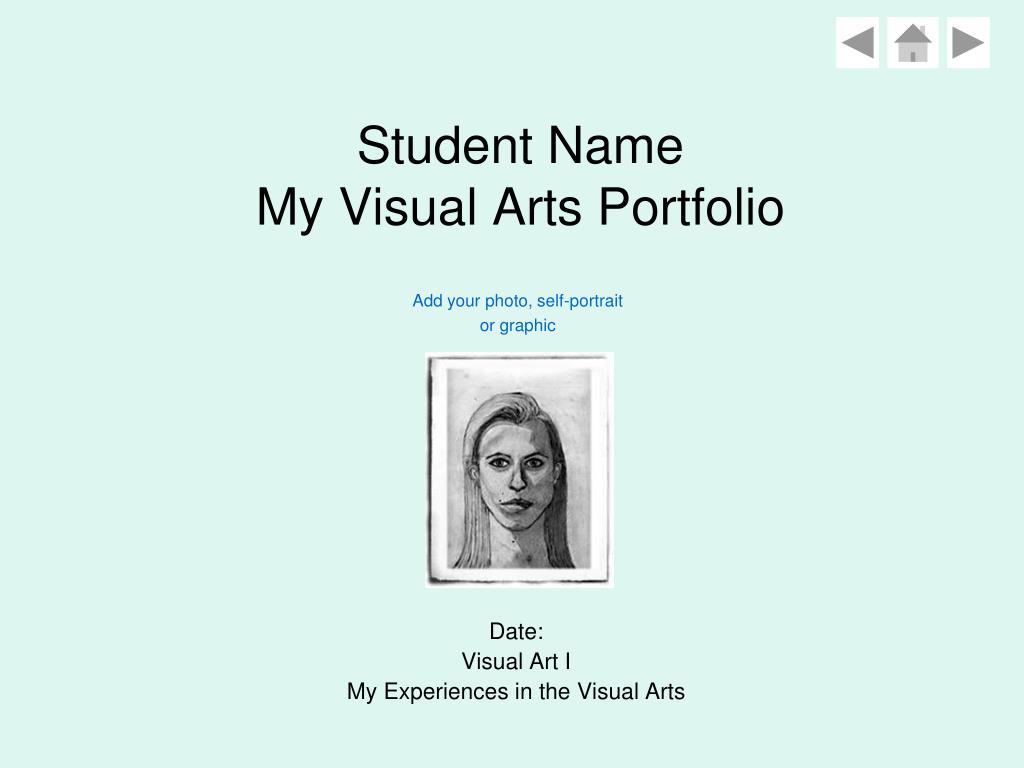Image resolution: width=1024 pixels, height=768 pixels.
Task: Place cursor on the 'Date:' line
Action: click(x=516, y=632)
